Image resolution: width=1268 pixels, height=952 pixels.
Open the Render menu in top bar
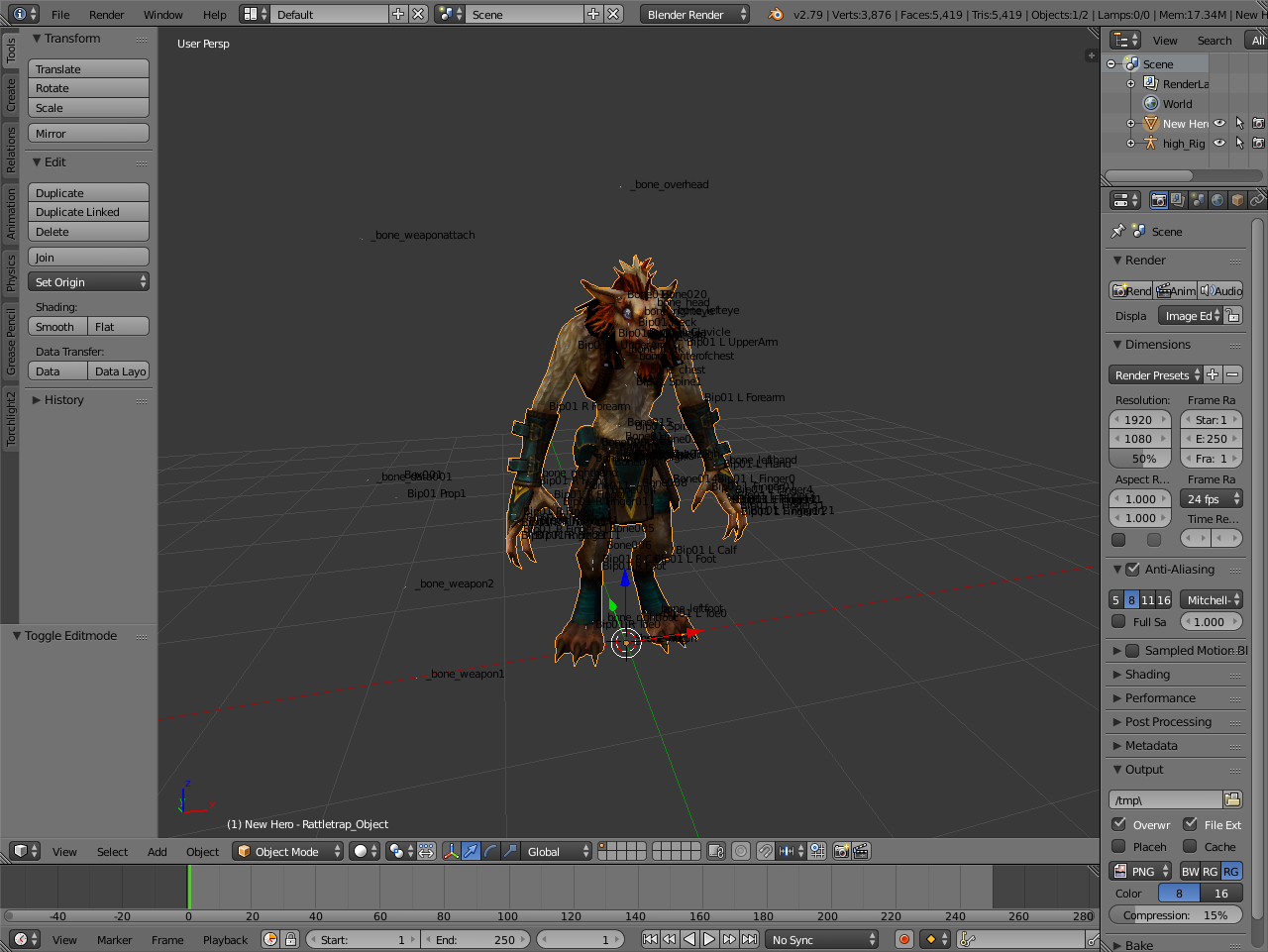(x=106, y=15)
